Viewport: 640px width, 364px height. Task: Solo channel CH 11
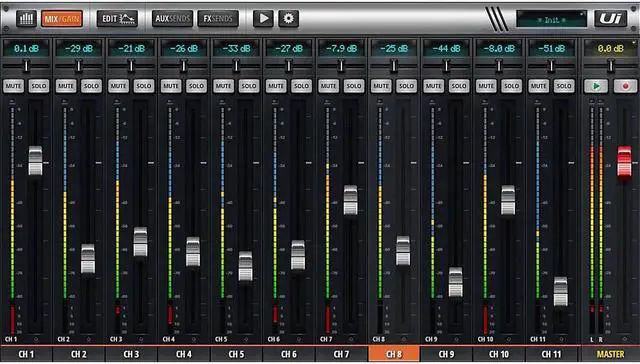click(564, 86)
